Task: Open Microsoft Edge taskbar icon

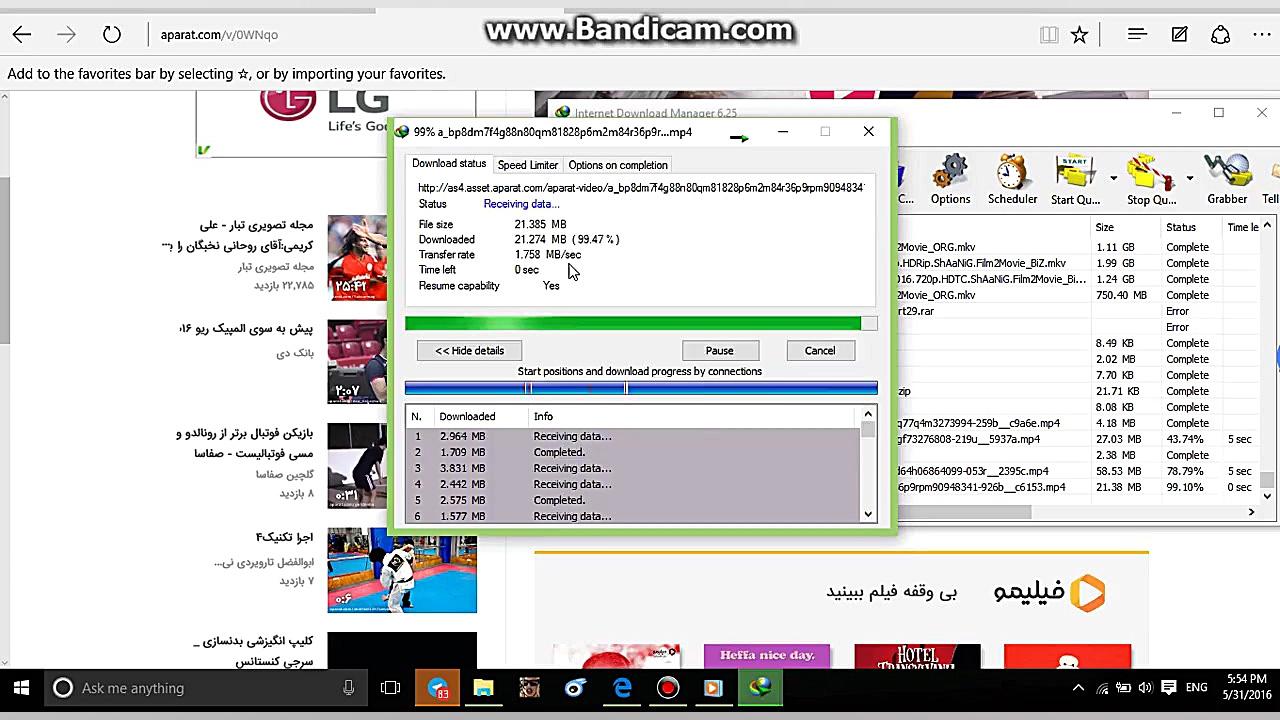Action: [622, 688]
